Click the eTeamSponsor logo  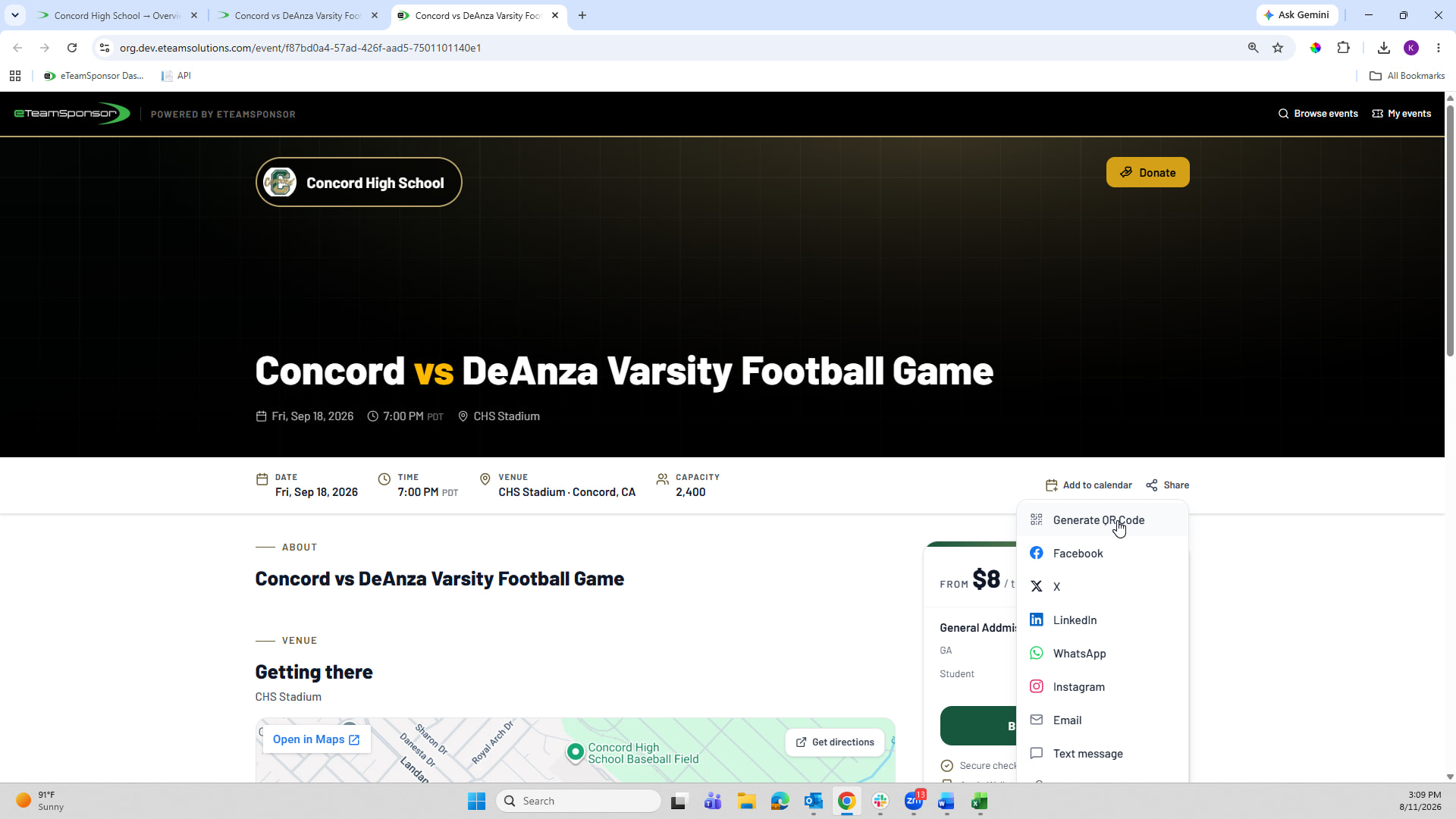(72, 114)
